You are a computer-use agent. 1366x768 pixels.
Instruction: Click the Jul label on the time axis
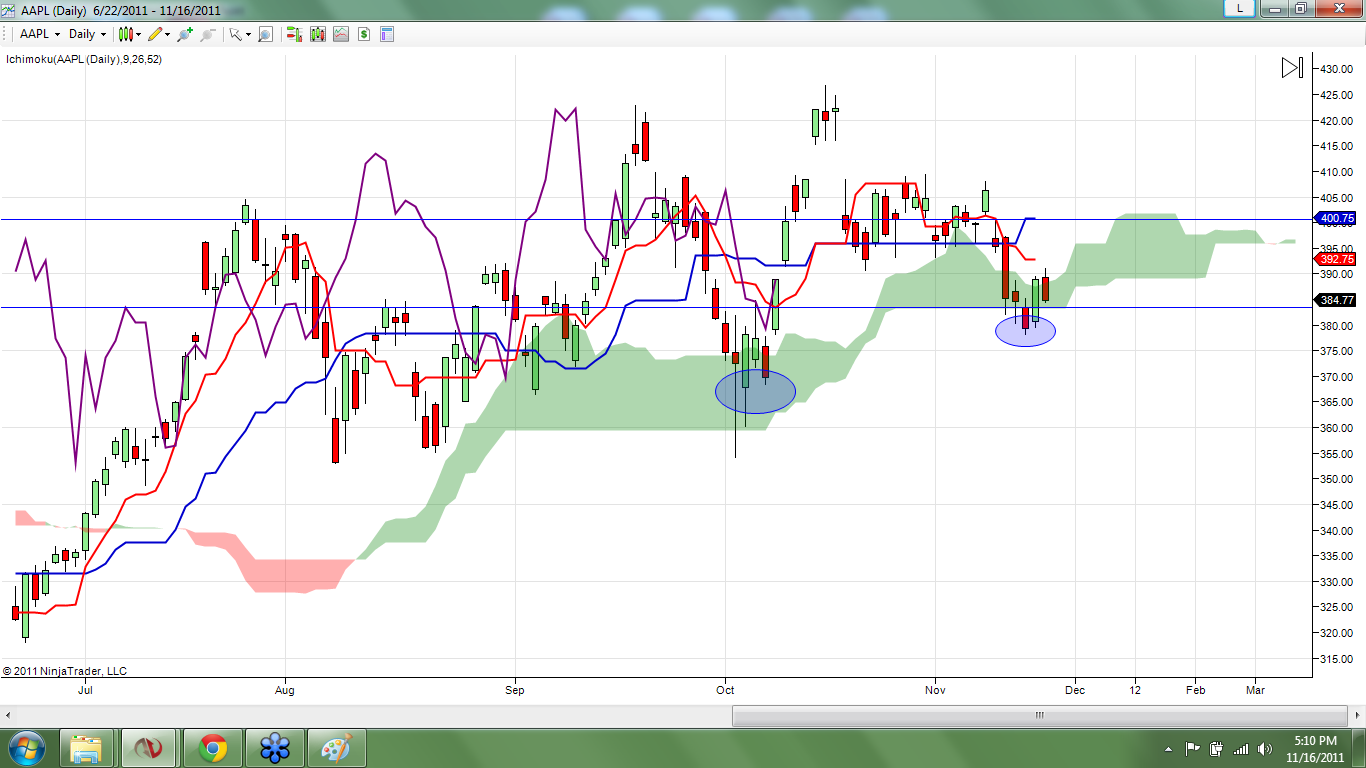[85, 690]
